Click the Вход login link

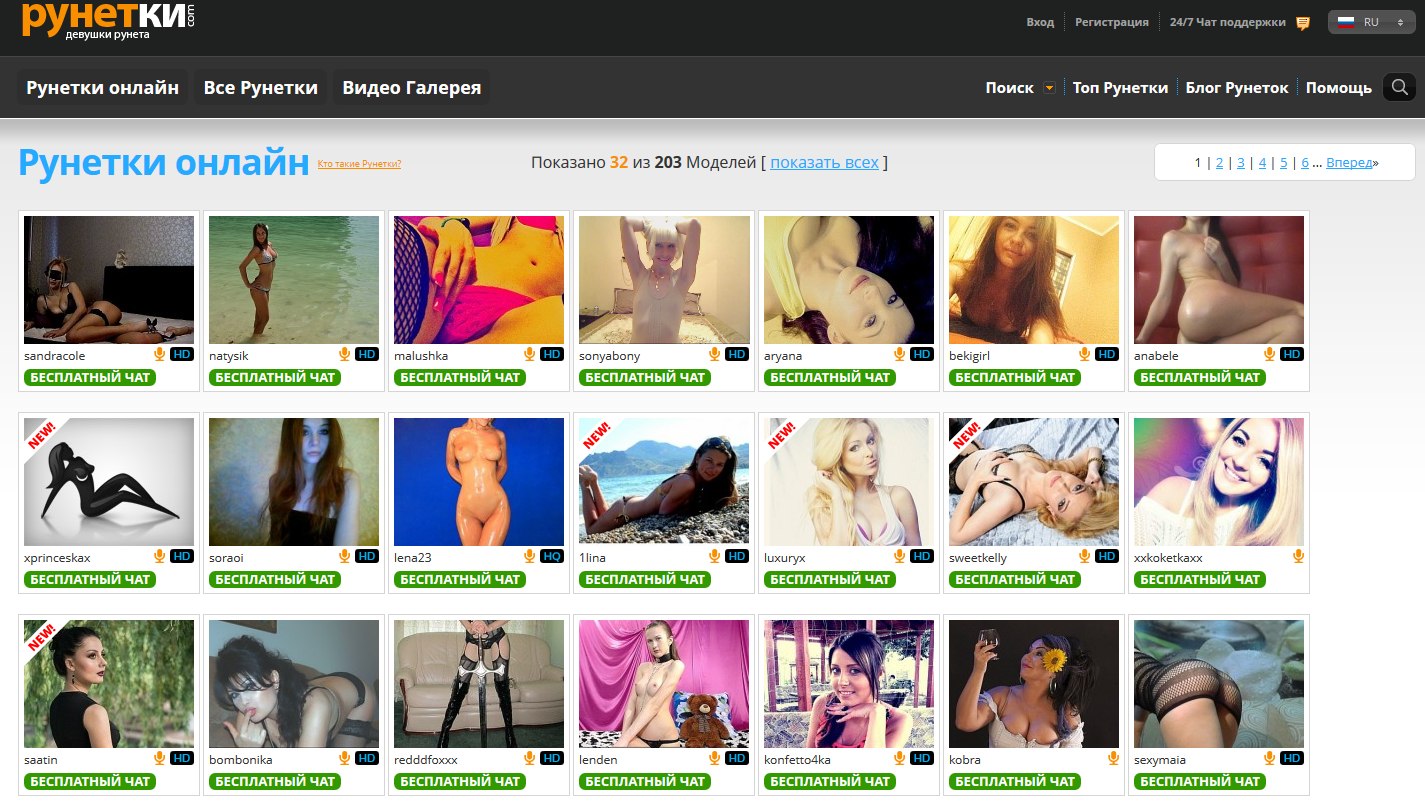tap(1040, 22)
